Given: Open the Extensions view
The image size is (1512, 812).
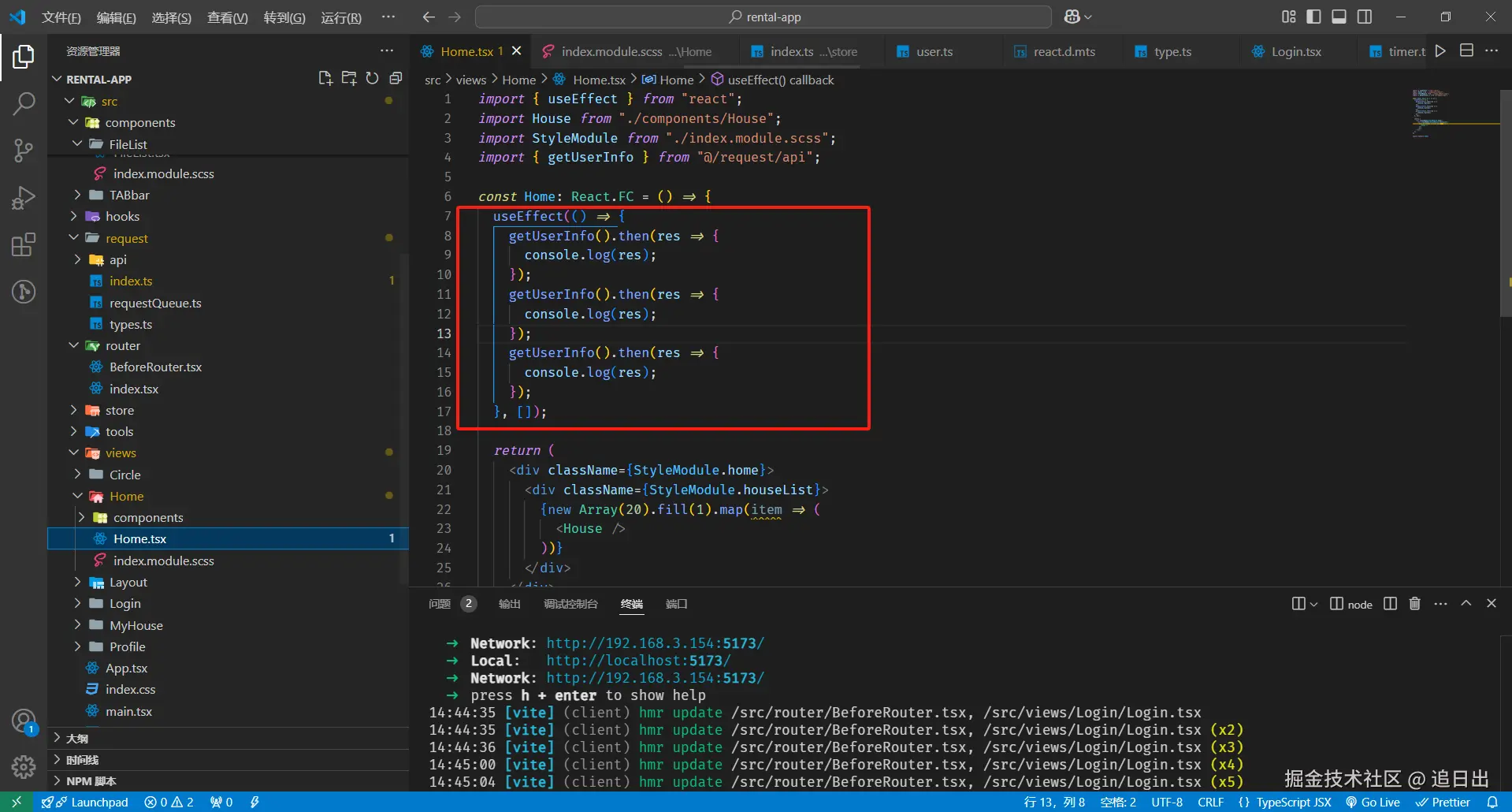Looking at the screenshot, I should (x=24, y=244).
